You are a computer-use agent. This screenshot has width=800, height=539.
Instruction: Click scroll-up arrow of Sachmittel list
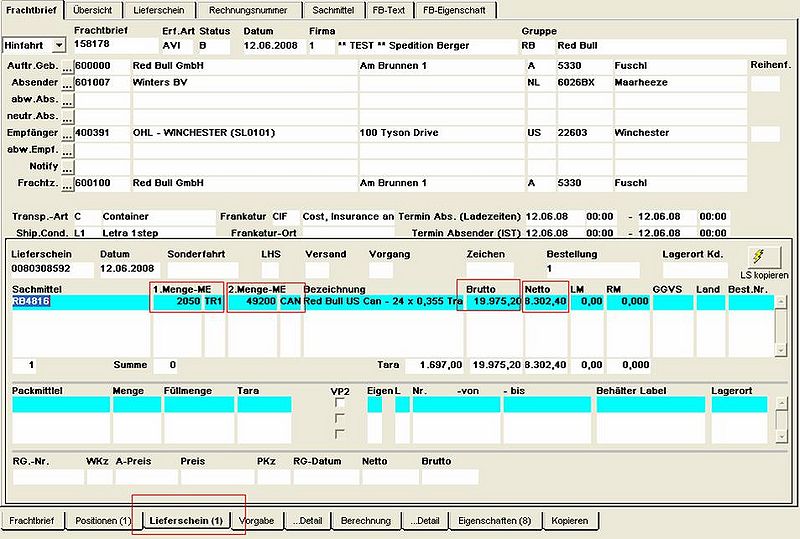click(780, 302)
